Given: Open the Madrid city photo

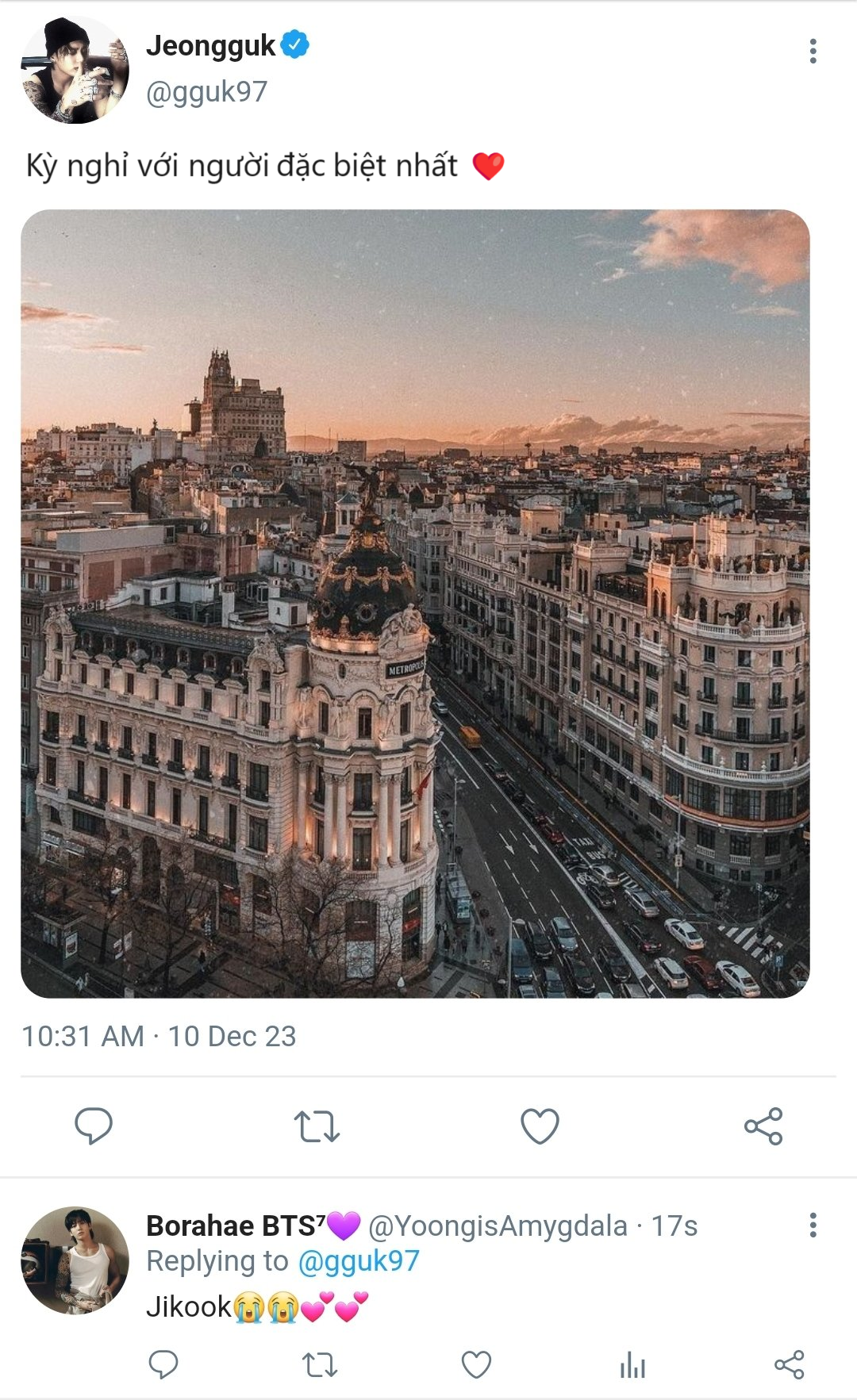Looking at the screenshot, I should coord(415,603).
